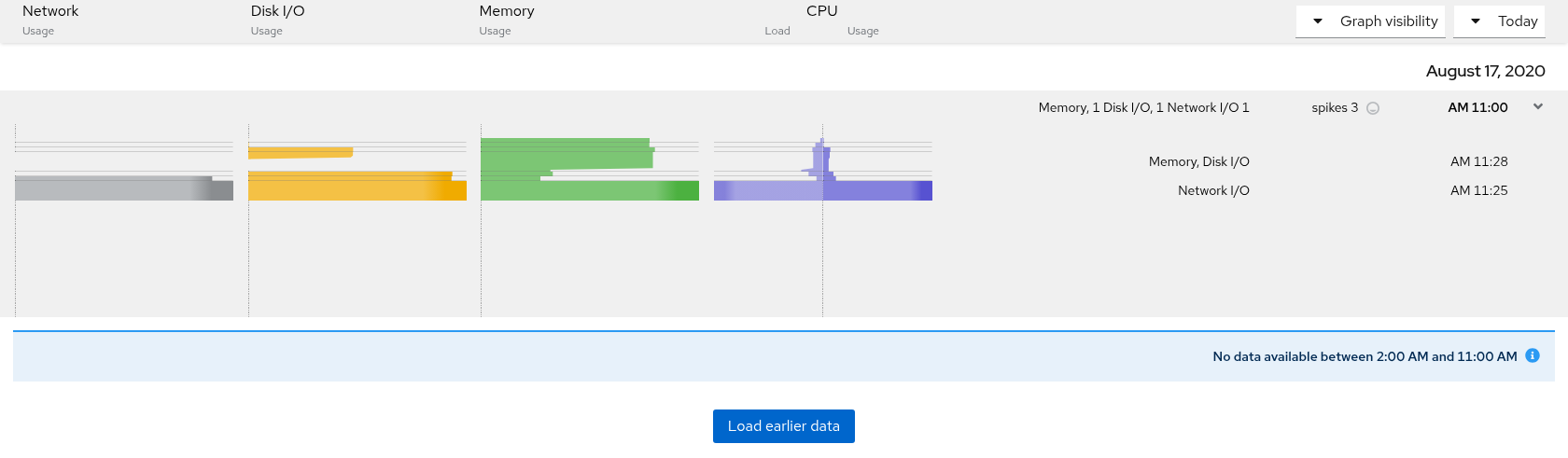Image resolution: width=1568 pixels, height=458 pixels.
Task: Select the Disk I/O column header
Action: click(277, 11)
